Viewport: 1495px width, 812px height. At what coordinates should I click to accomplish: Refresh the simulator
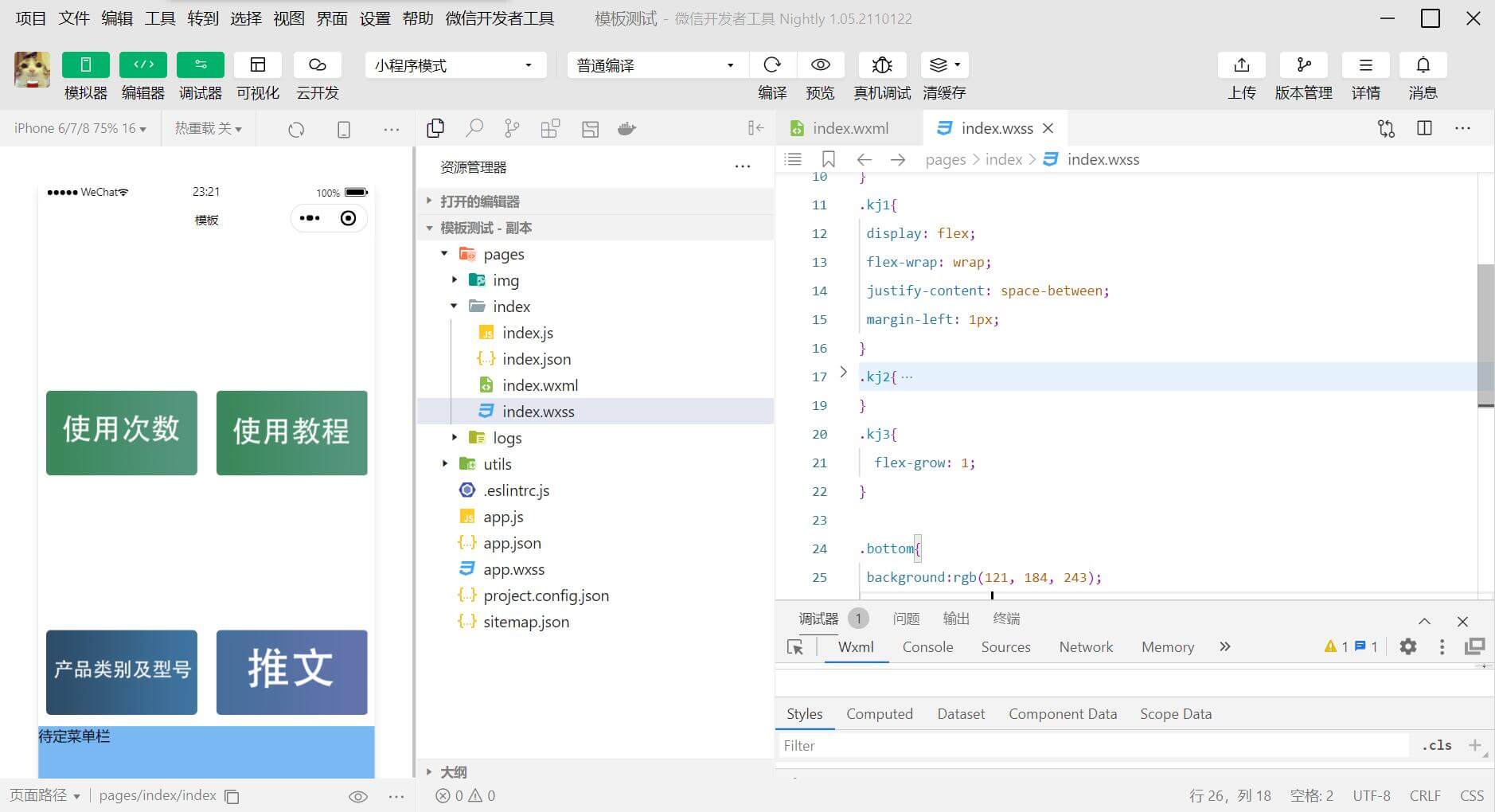[x=296, y=129]
